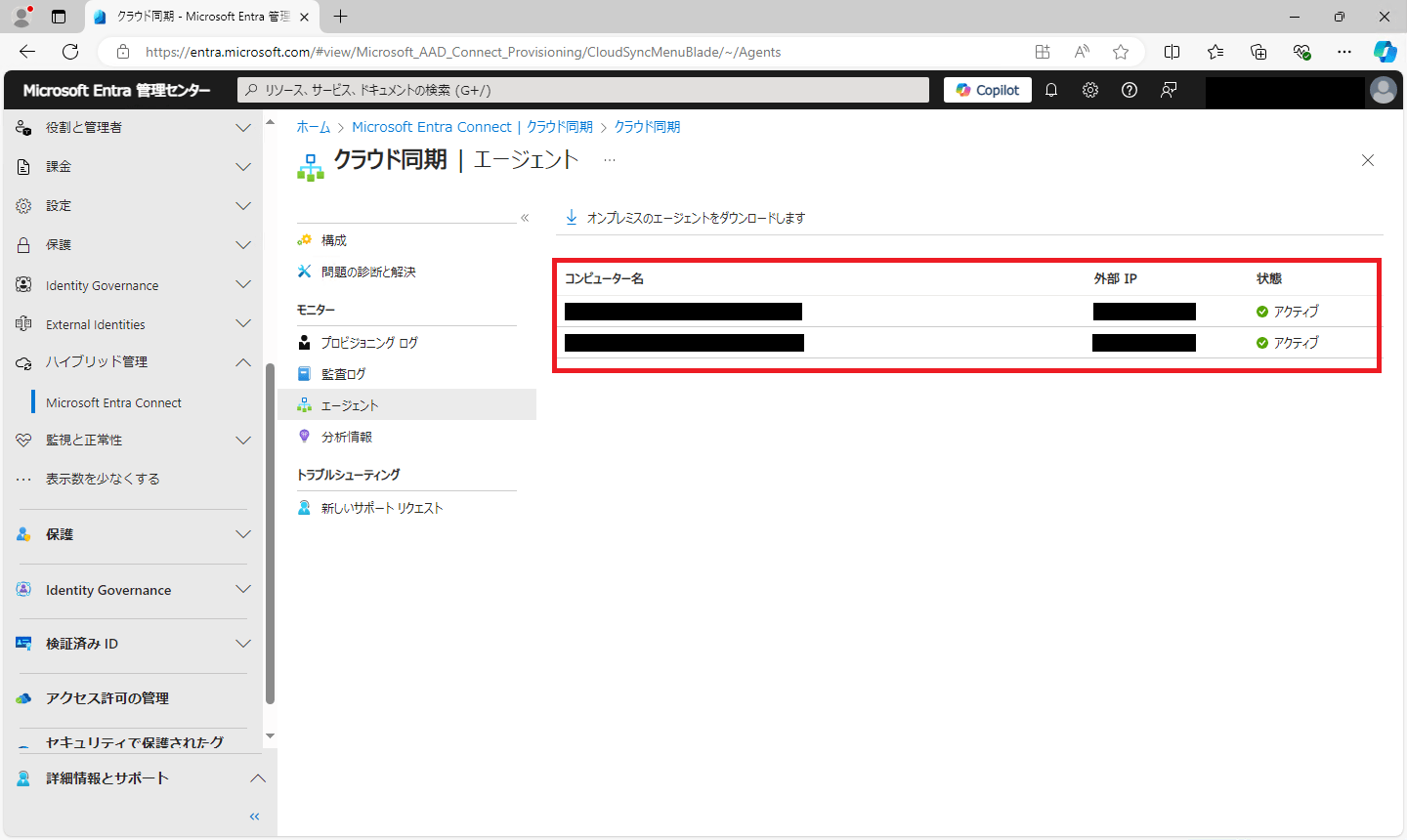Open the help question mark icon
The image size is (1407, 840).
click(1130, 90)
